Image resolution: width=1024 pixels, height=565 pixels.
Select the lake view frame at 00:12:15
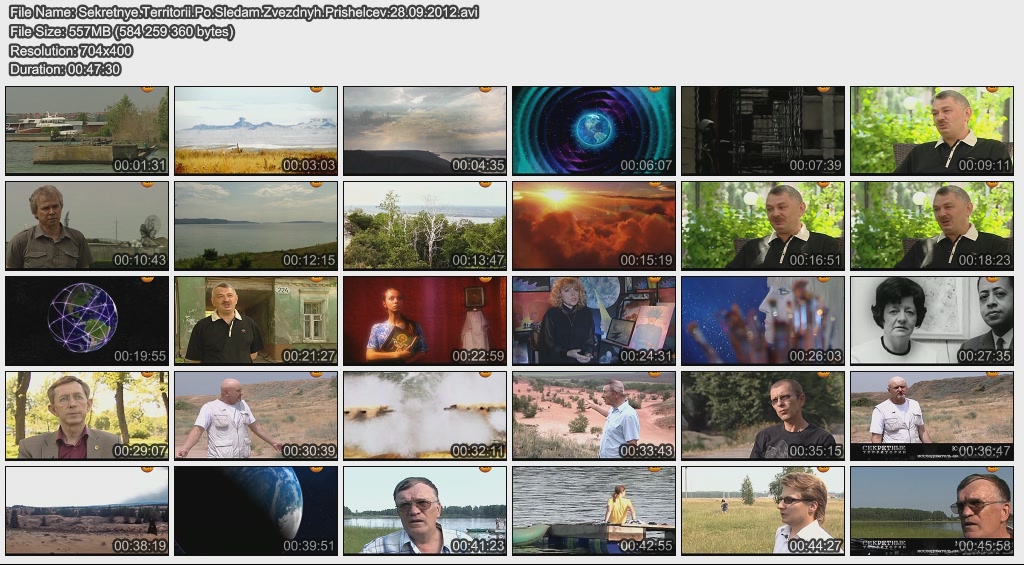[x=256, y=226]
